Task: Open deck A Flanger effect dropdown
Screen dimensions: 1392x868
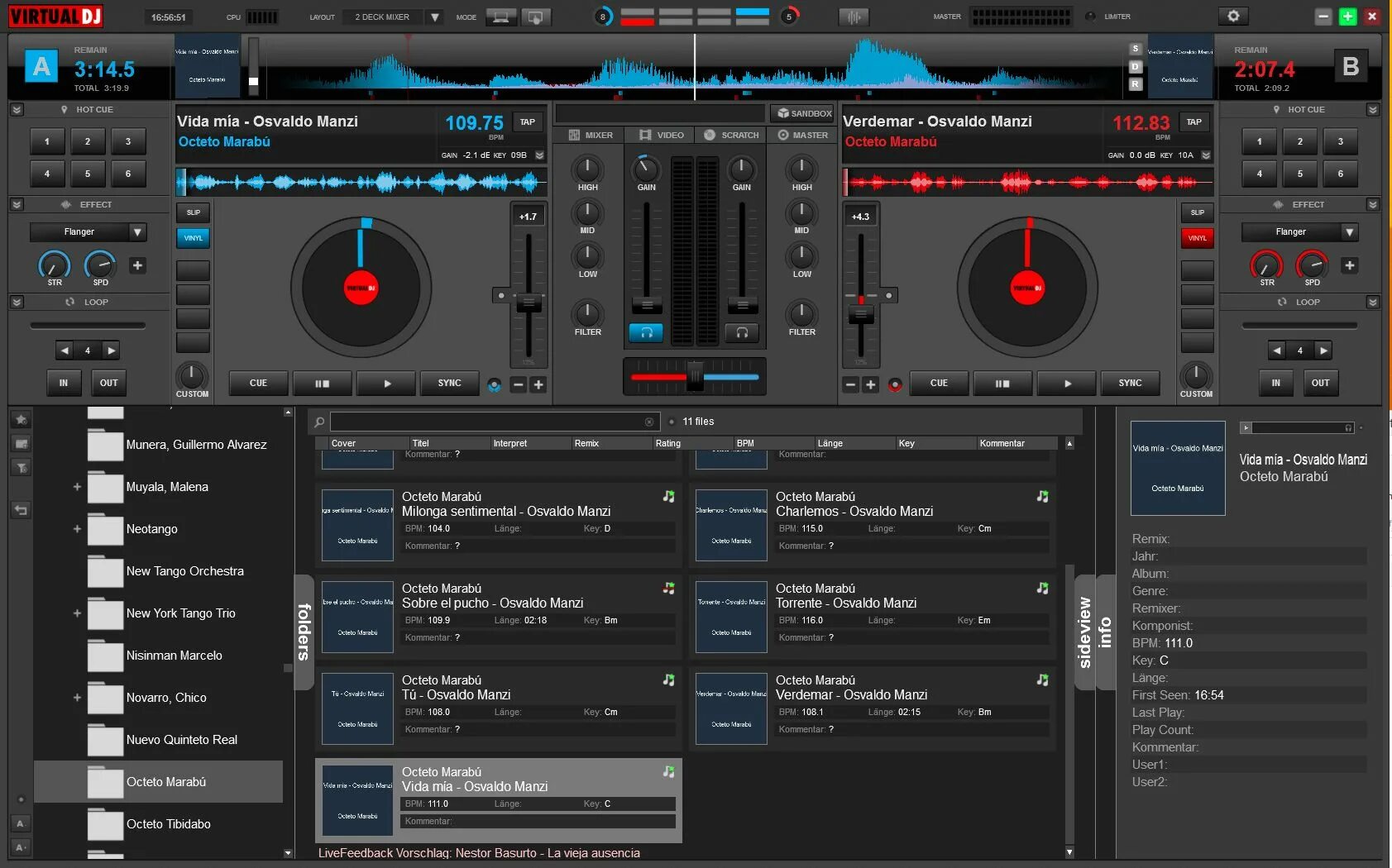Action: pos(138,232)
